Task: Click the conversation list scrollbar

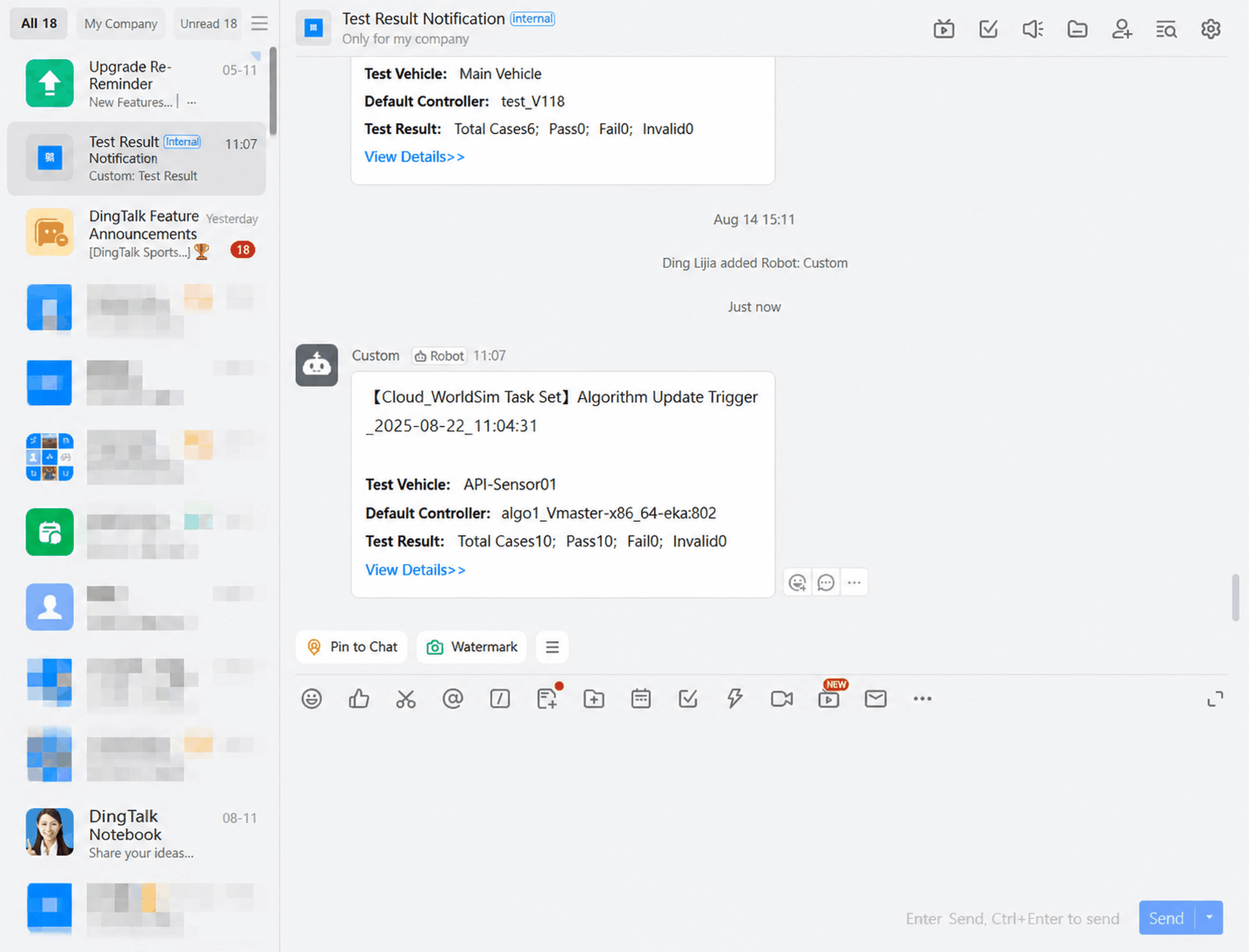Action: tap(273, 91)
